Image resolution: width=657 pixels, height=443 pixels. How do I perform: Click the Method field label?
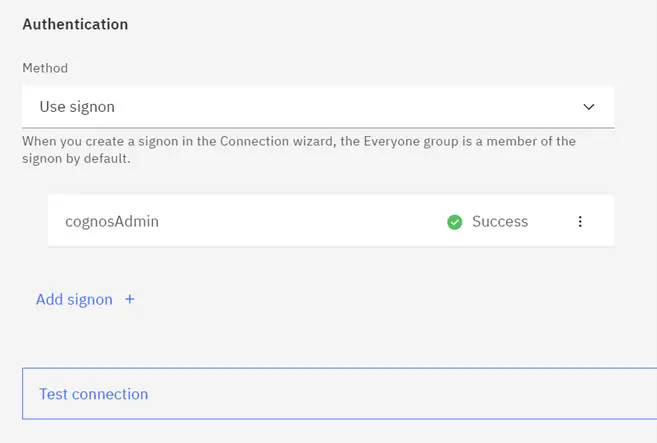click(x=45, y=68)
